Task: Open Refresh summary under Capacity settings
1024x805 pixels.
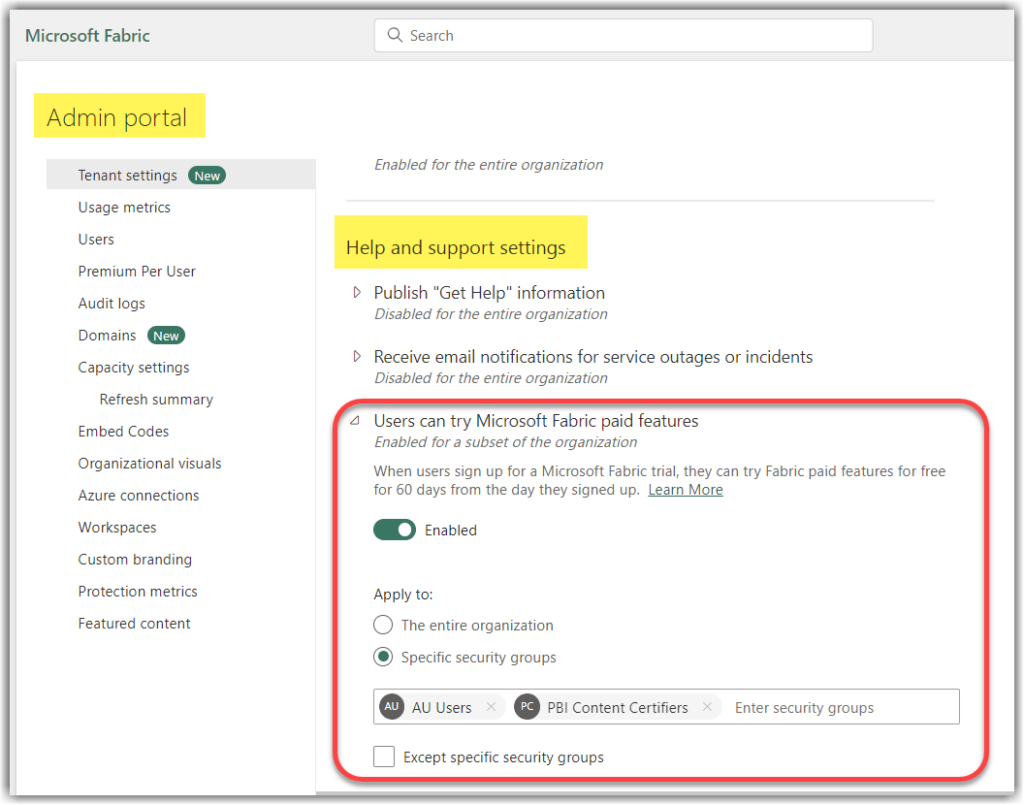Action: coord(156,399)
